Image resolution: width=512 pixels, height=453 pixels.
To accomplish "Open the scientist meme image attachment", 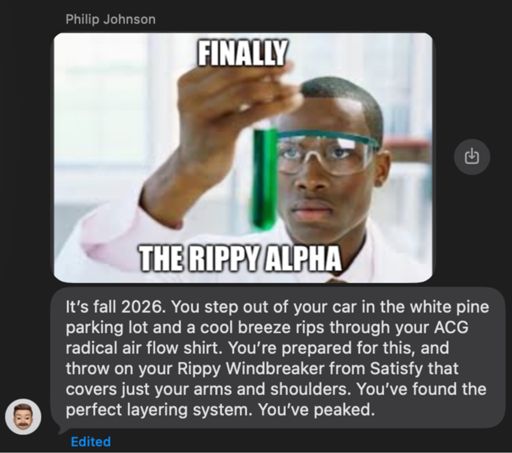I will (x=243, y=158).
